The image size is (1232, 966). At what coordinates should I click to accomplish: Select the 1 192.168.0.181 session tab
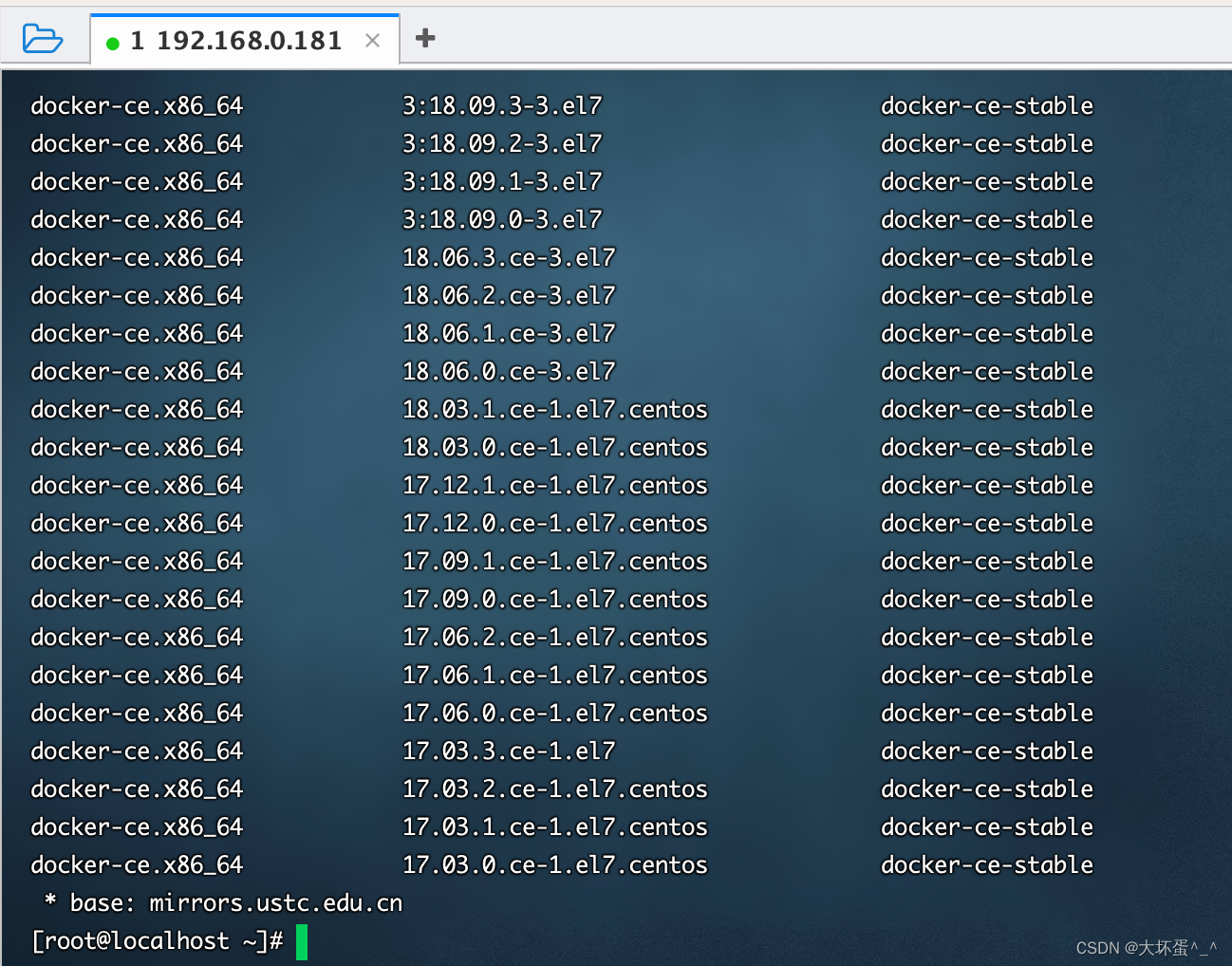pyautogui.click(x=245, y=40)
